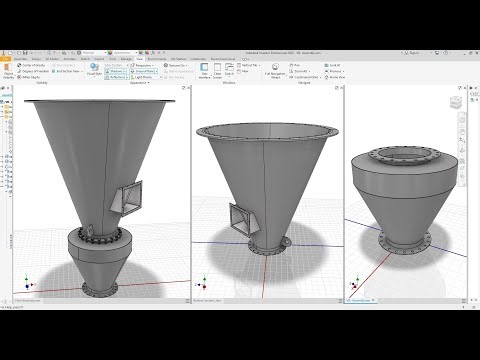Screen dimensions: 480x360
Task: Open the User Interface options
Action: pyautogui.click(x=204, y=71)
